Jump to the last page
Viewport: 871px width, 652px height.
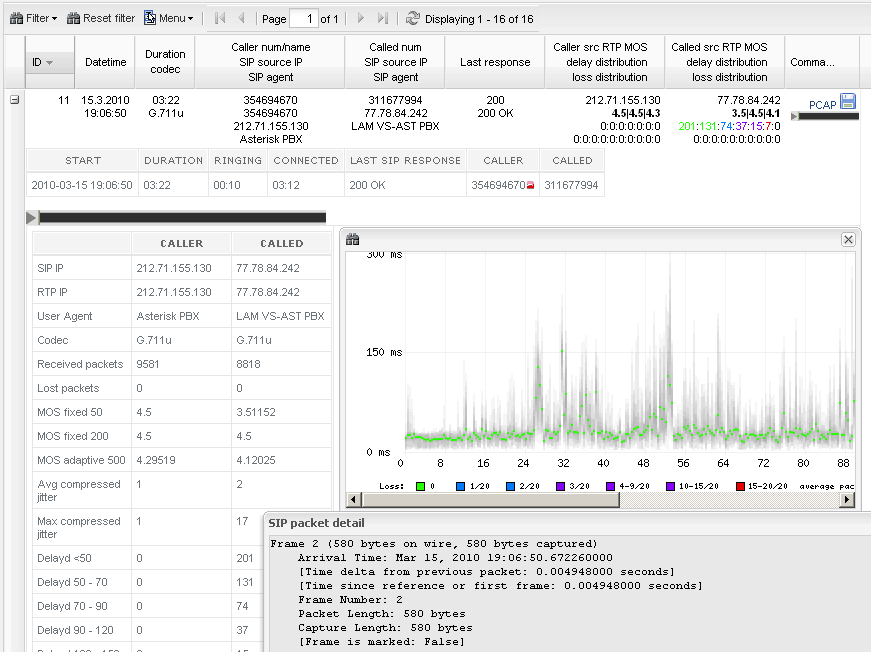pyautogui.click(x=382, y=18)
